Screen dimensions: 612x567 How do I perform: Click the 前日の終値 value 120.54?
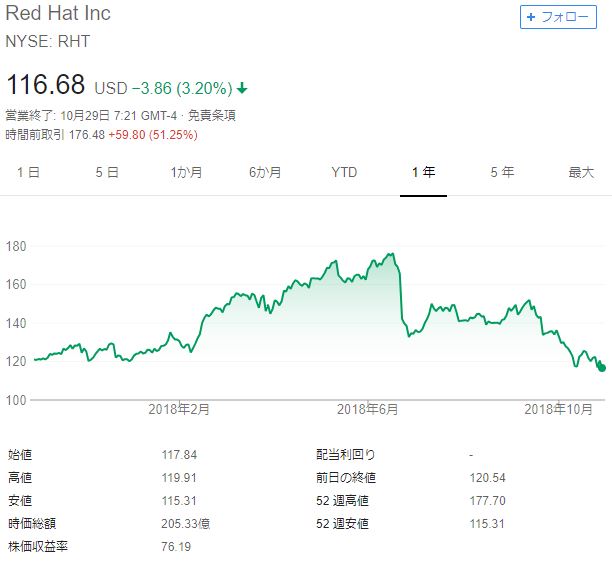[487, 478]
